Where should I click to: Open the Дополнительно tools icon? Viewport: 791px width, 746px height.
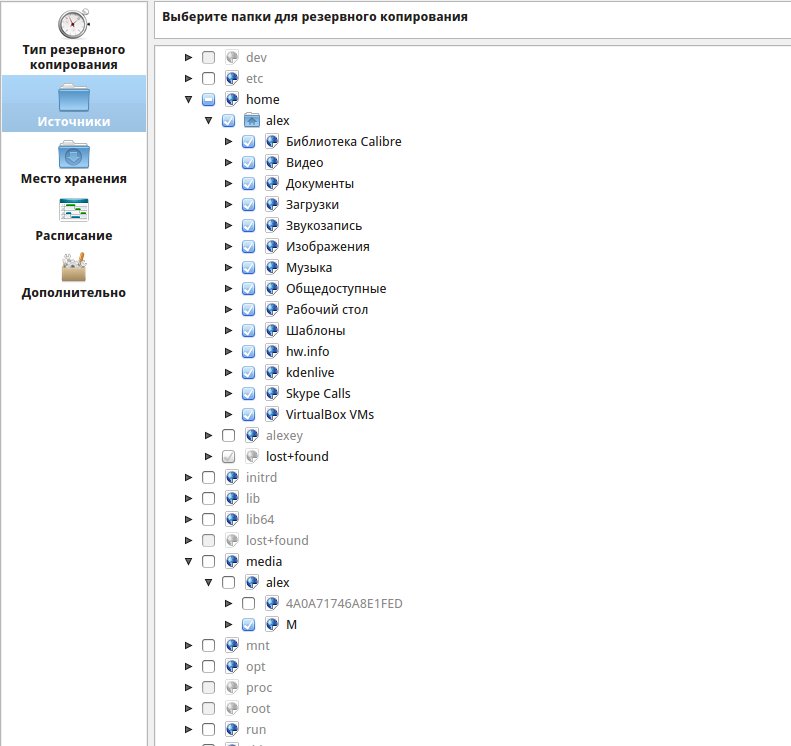(74, 267)
